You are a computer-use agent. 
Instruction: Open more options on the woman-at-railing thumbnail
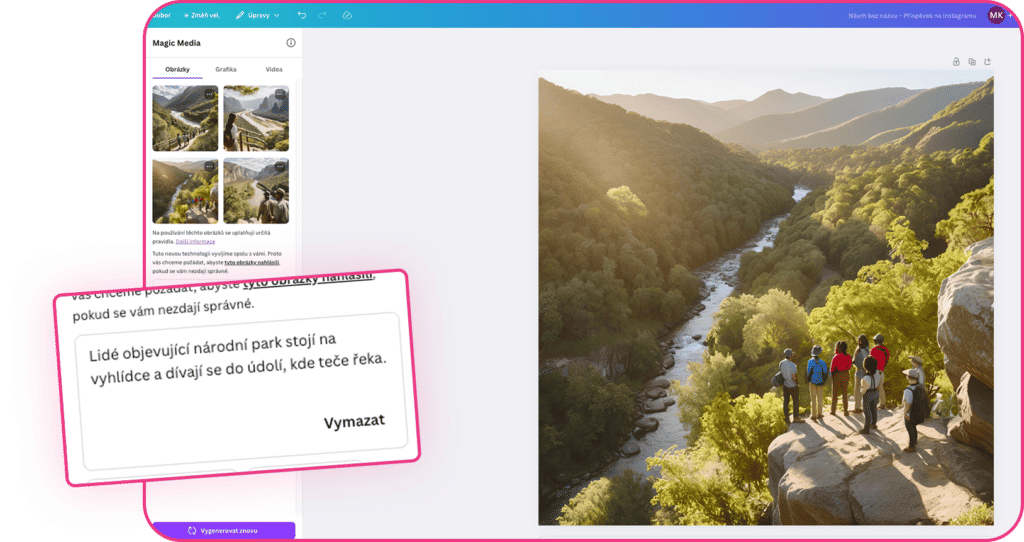tap(280, 94)
